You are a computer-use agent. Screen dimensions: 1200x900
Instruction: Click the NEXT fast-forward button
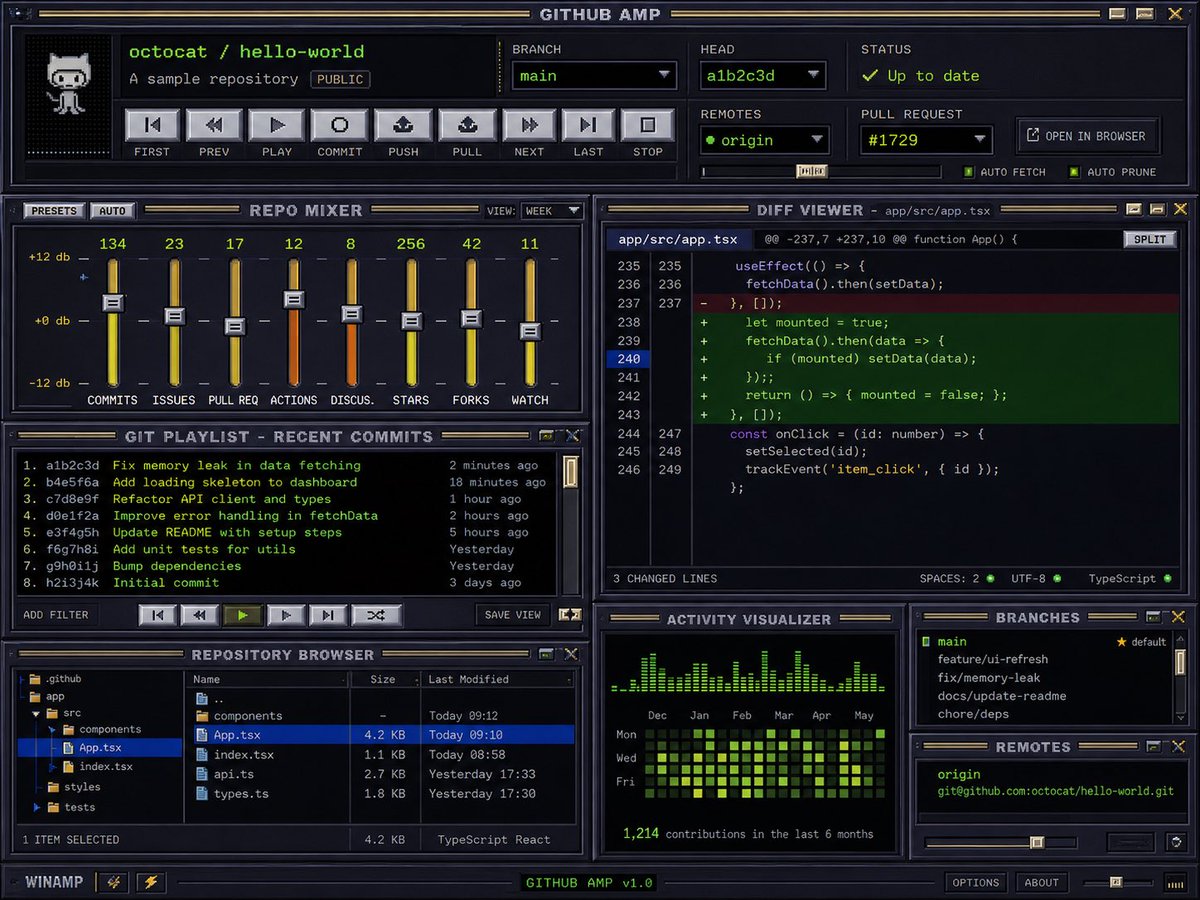click(x=529, y=126)
